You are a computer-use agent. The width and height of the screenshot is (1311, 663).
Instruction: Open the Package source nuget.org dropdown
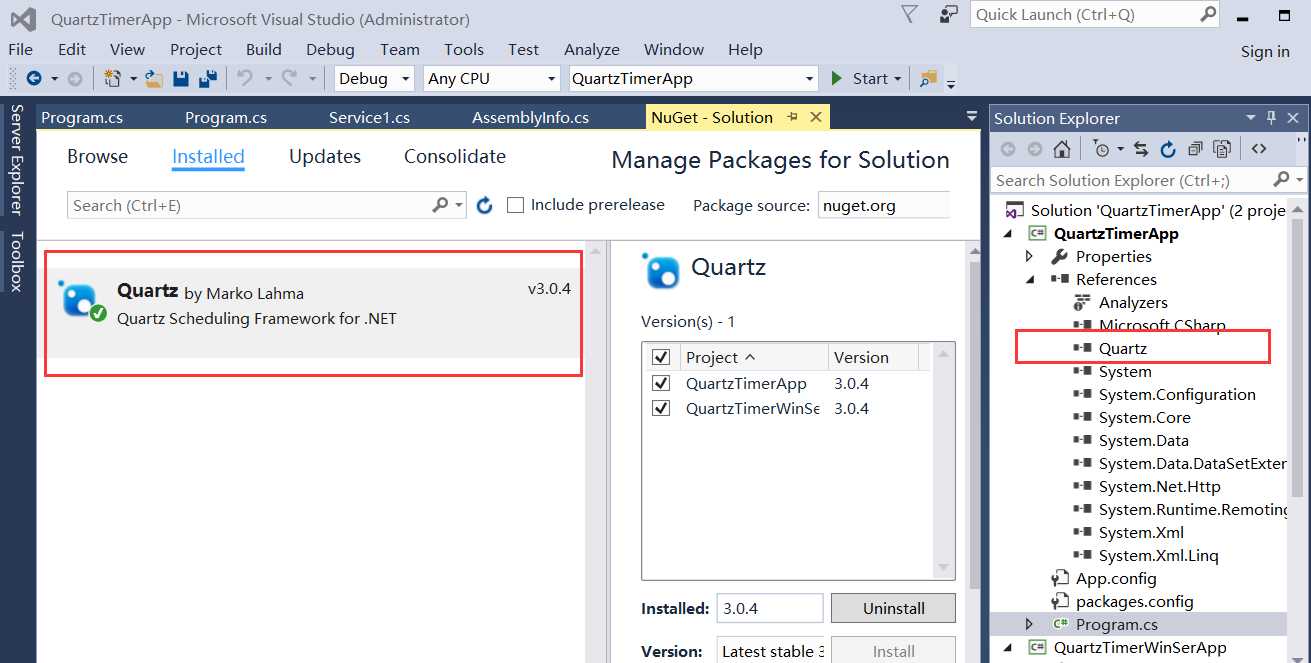tap(883, 205)
